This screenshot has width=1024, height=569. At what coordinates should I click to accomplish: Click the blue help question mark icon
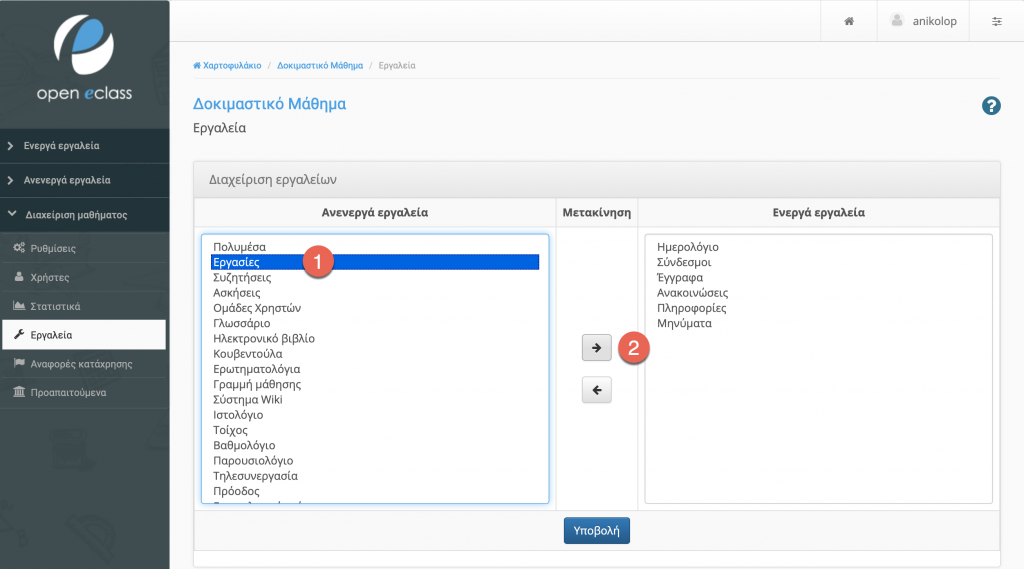click(x=991, y=106)
